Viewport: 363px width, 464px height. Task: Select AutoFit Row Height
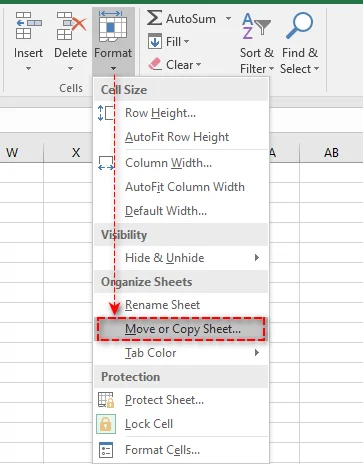point(181,137)
